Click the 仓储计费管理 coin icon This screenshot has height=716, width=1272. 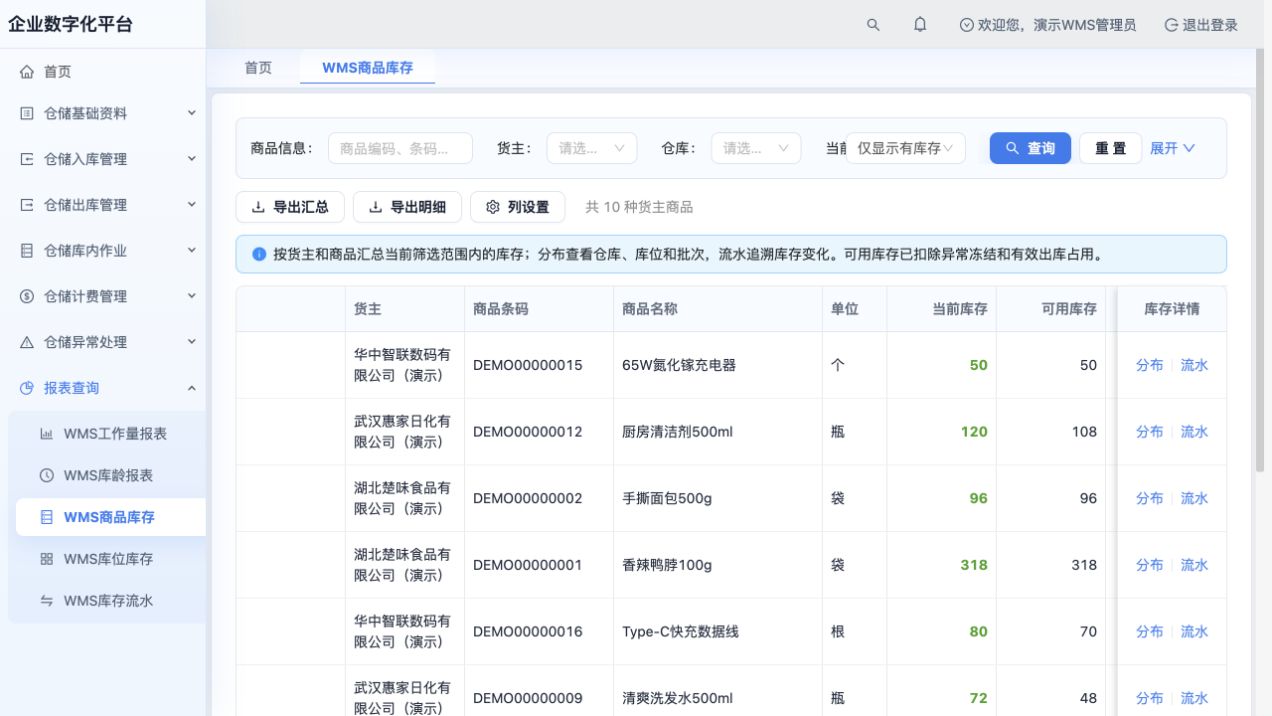27,297
